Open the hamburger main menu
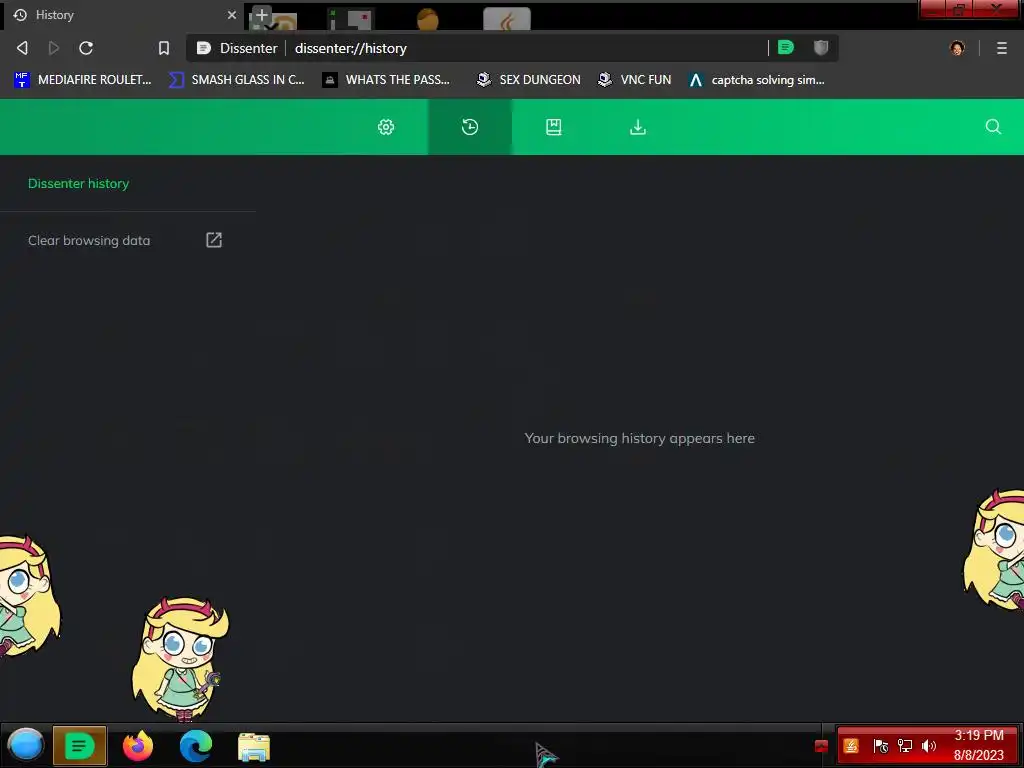Image resolution: width=1024 pixels, height=768 pixels. coord(1002,48)
